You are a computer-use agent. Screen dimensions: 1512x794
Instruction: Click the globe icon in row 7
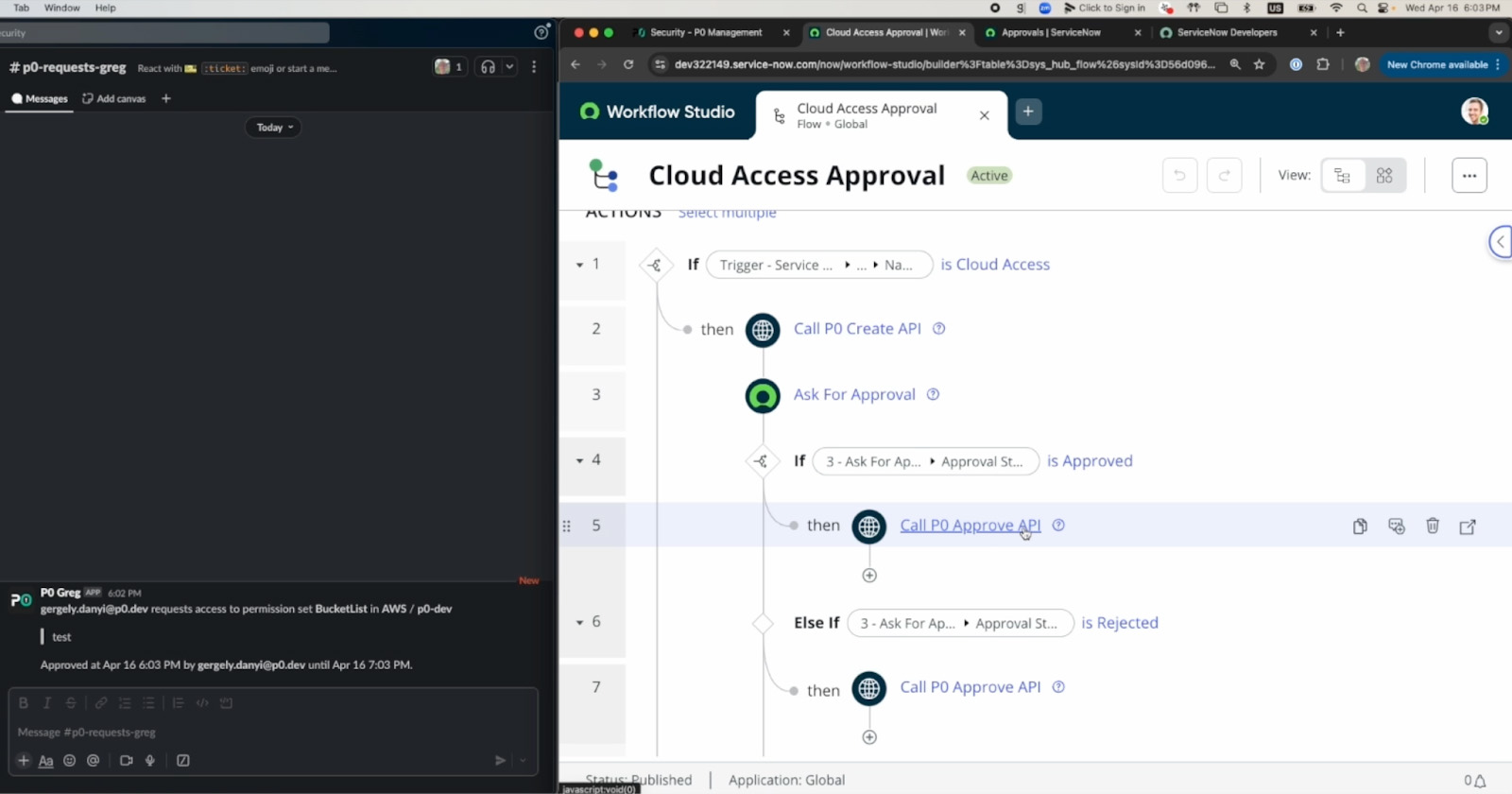869,689
